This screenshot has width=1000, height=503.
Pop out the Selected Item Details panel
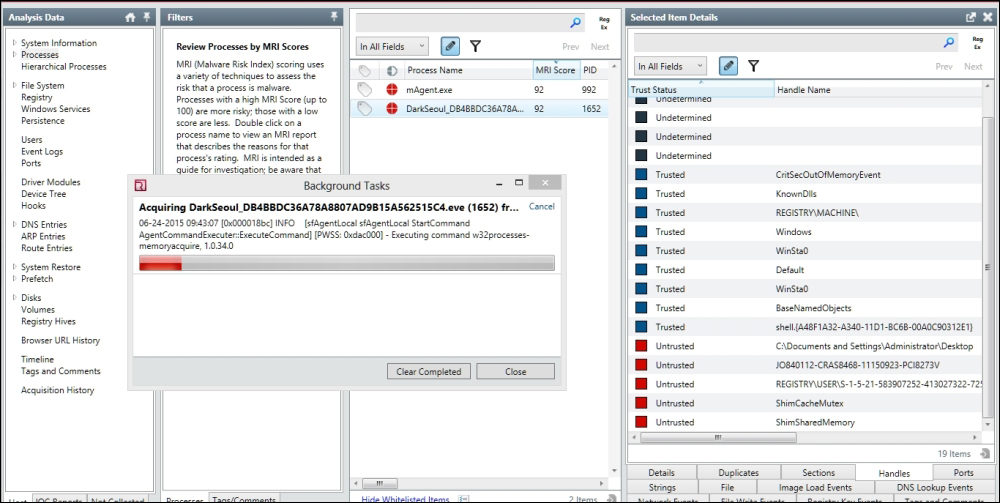click(971, 18)
